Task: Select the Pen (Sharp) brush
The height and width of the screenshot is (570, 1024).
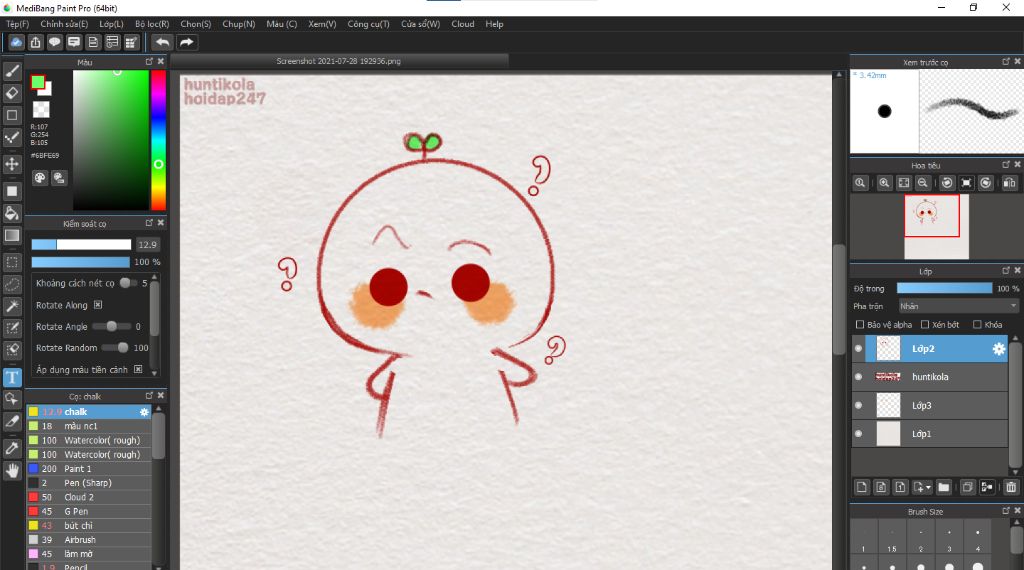Action: click(x=89, y=483)
